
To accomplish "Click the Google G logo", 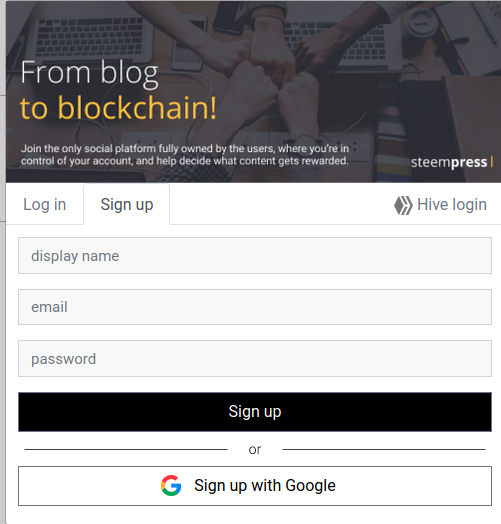I will [x=171, y=485].
